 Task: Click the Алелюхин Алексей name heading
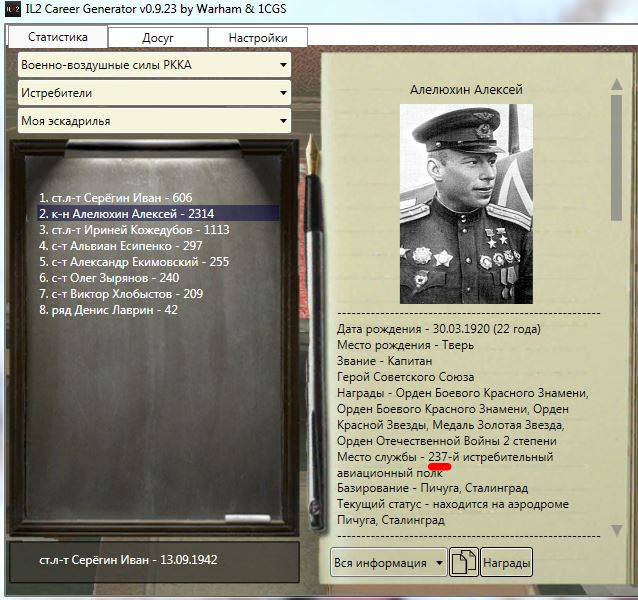coord(466,89)
